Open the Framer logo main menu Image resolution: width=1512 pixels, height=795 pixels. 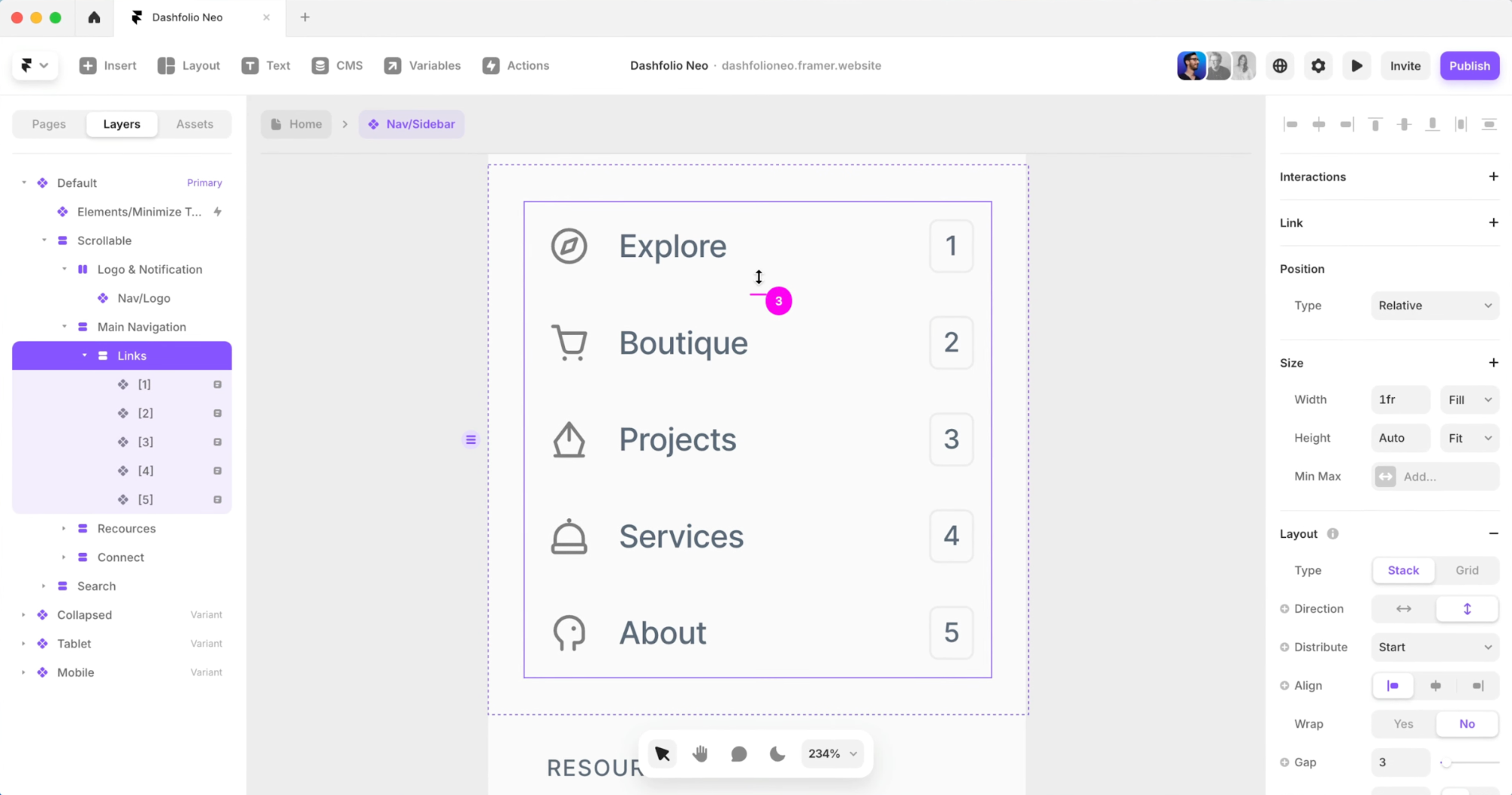(x=34, y=66)
